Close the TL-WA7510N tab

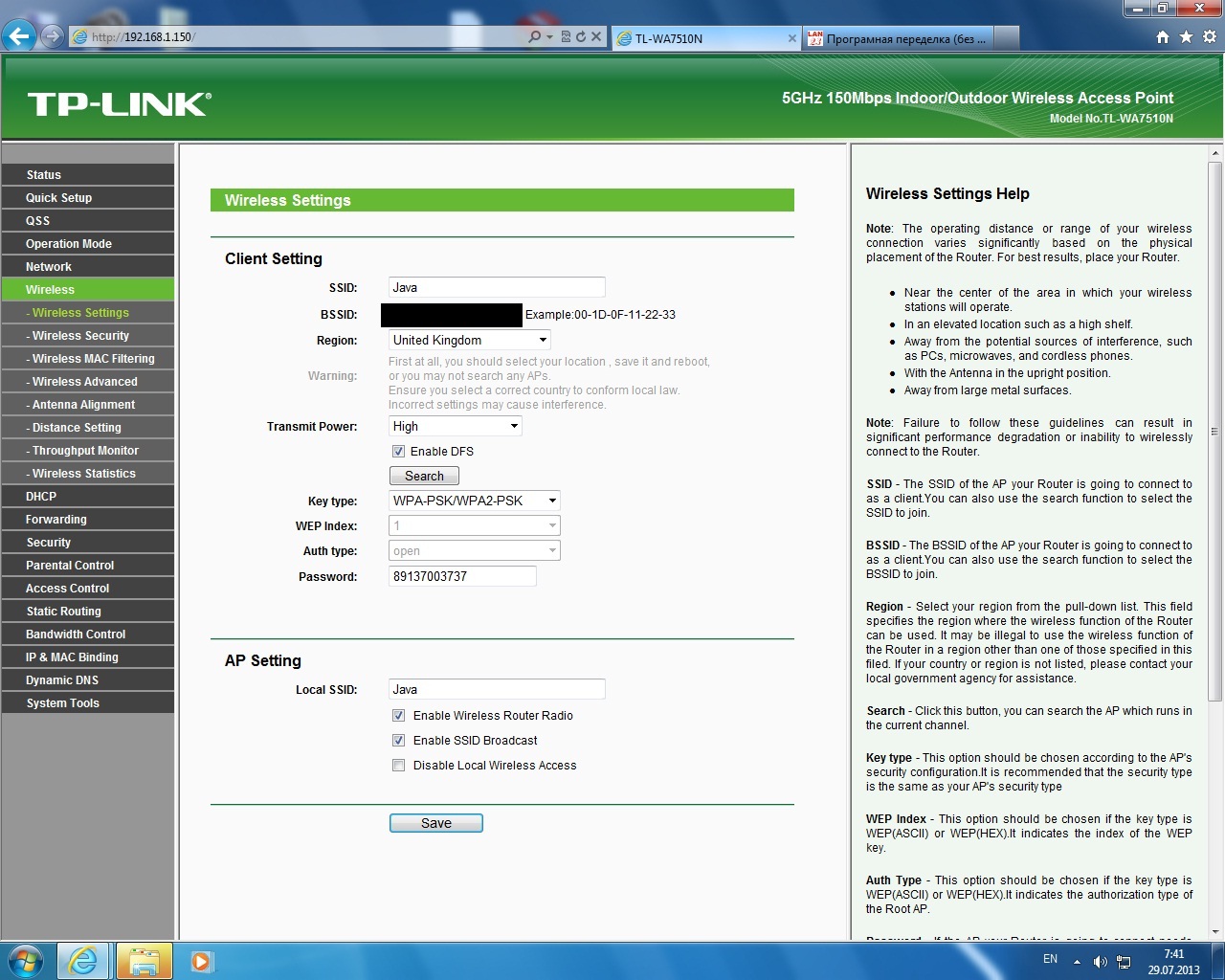pyautogui.click(x=792, y=38)
